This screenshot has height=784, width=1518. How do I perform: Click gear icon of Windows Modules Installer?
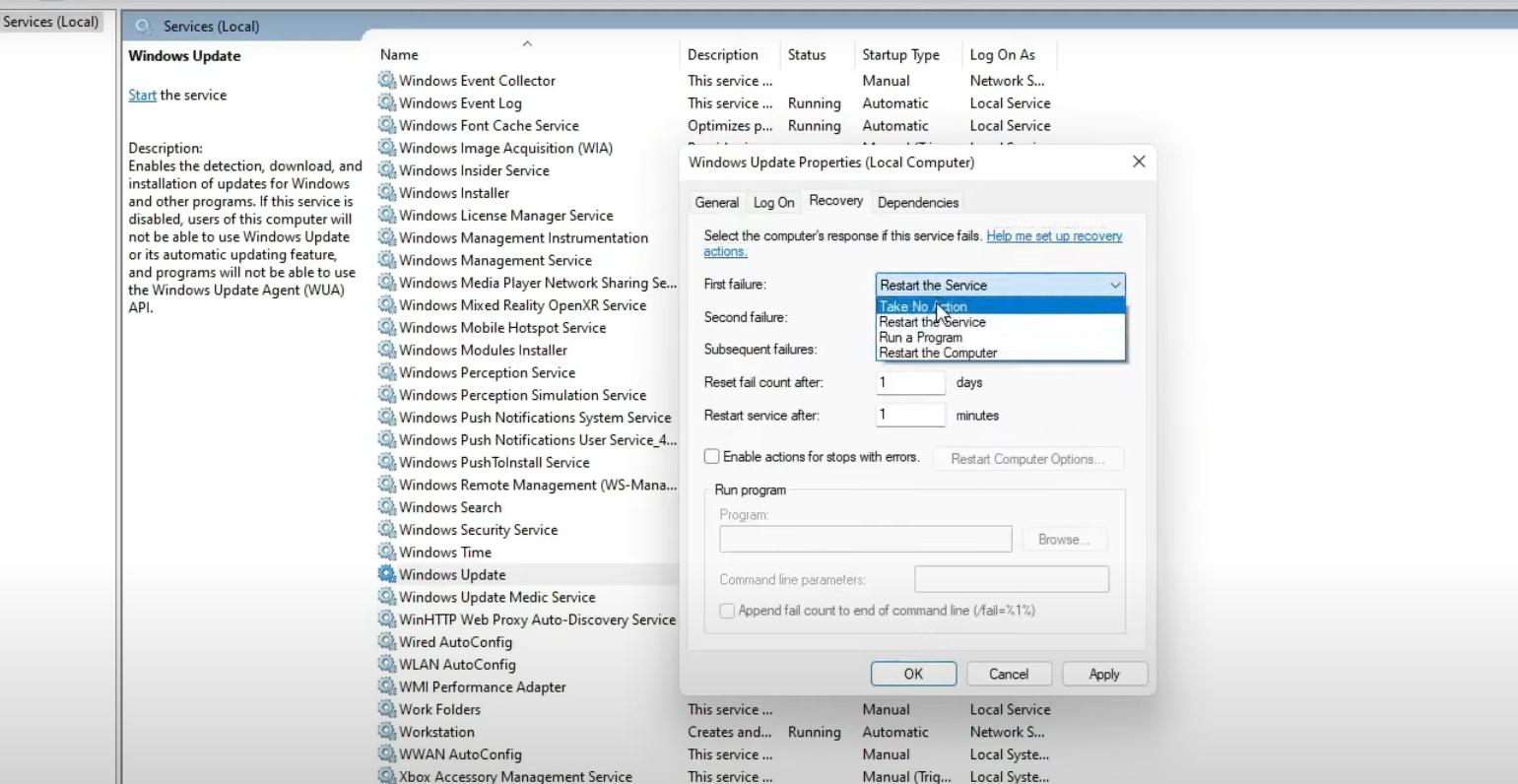tap(387, 350)
